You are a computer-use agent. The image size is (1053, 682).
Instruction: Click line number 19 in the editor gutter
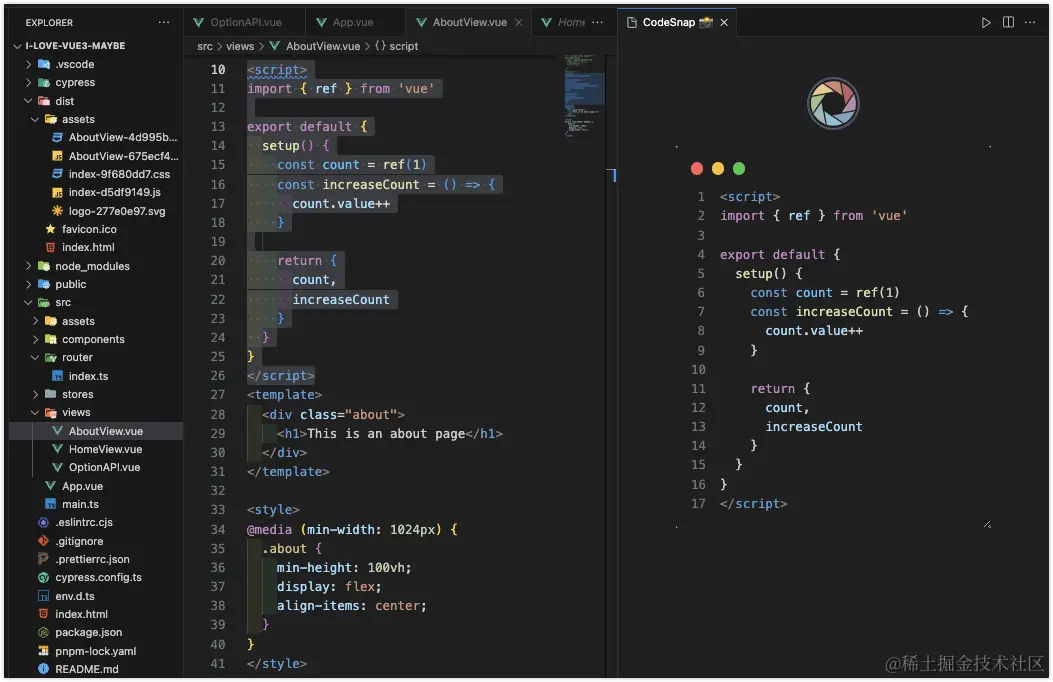218,241
